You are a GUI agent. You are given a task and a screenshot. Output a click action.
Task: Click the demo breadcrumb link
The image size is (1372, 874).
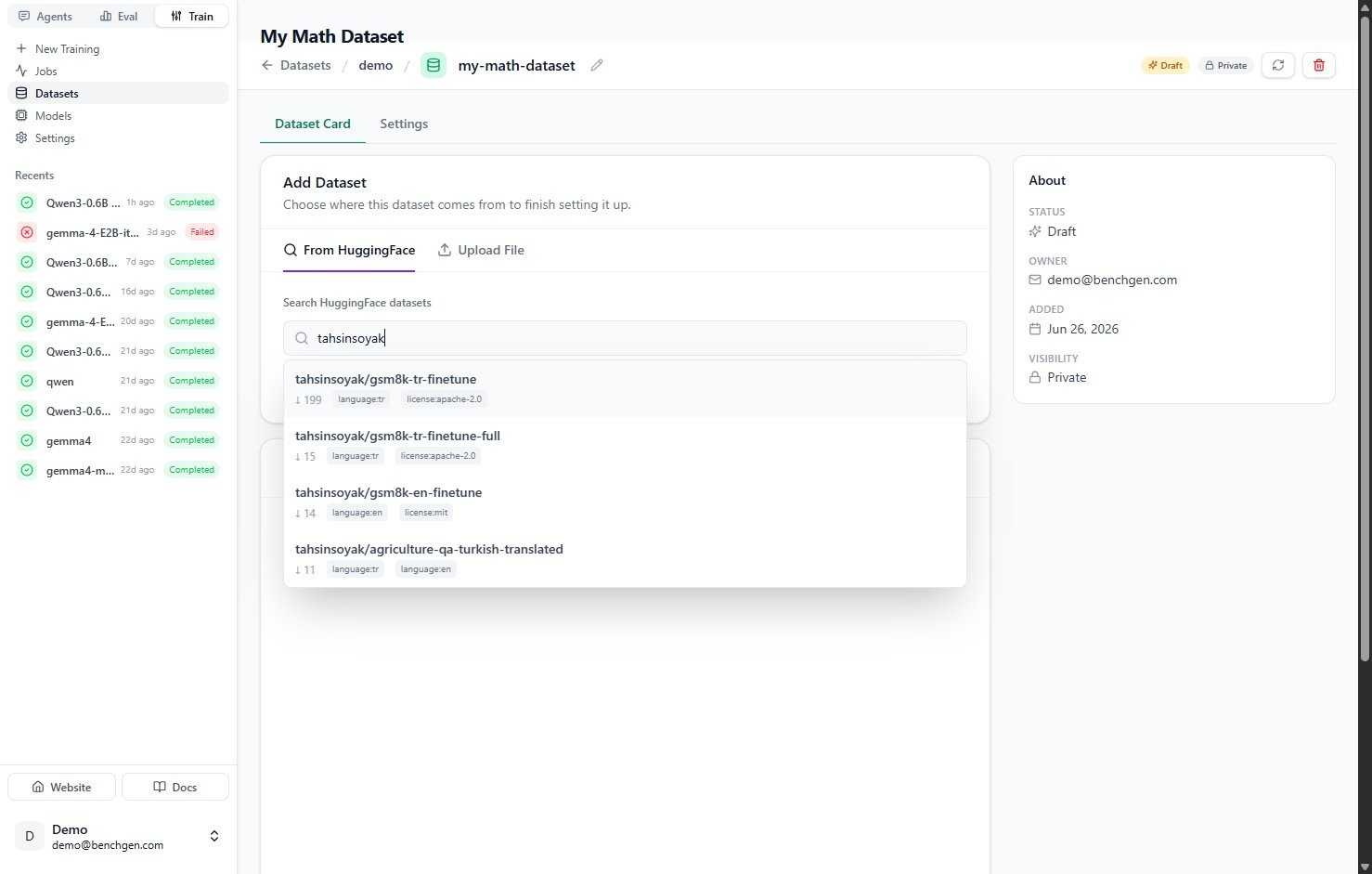[376, 65]
